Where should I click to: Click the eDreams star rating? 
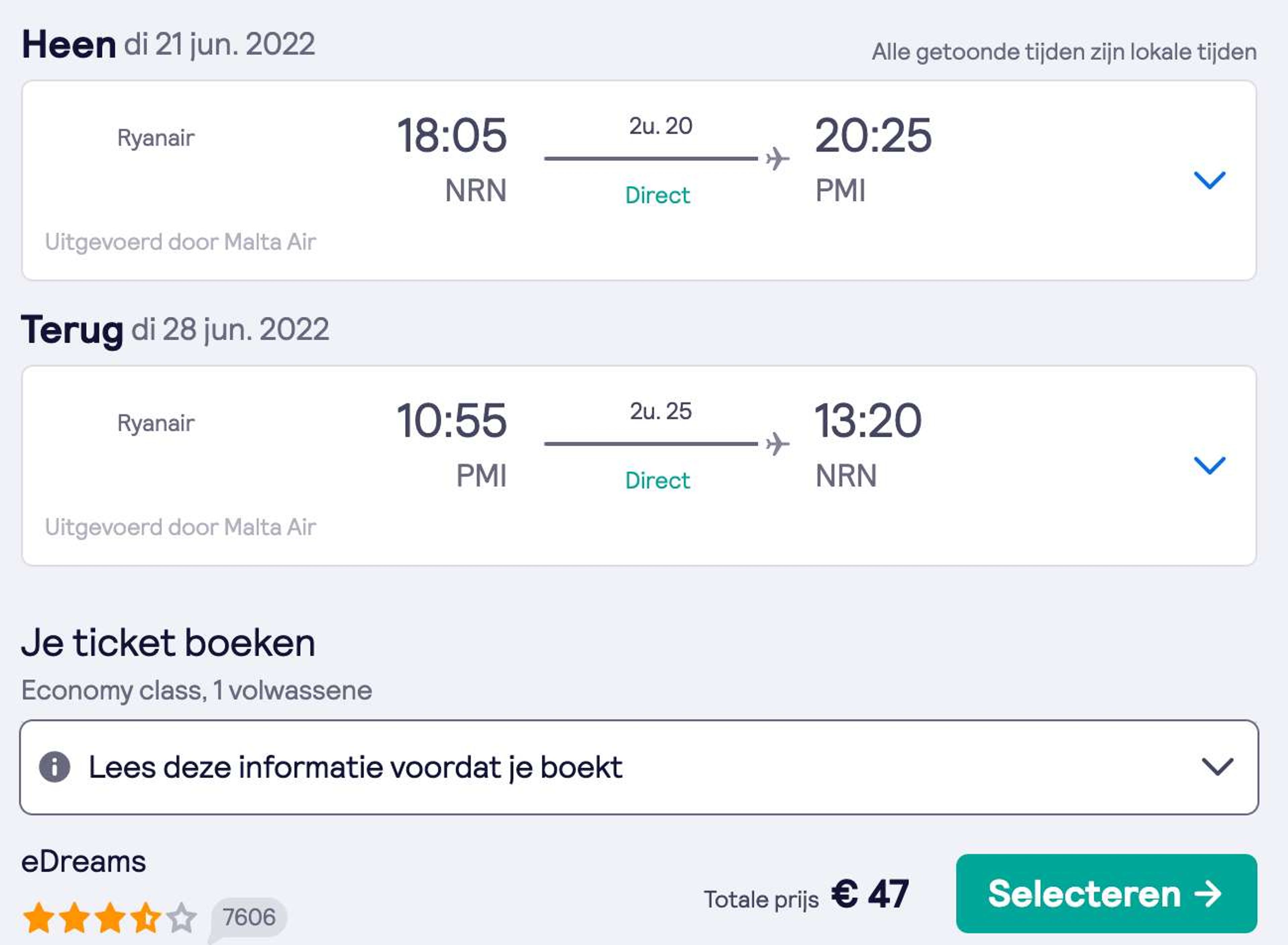(x=110, y=917)
